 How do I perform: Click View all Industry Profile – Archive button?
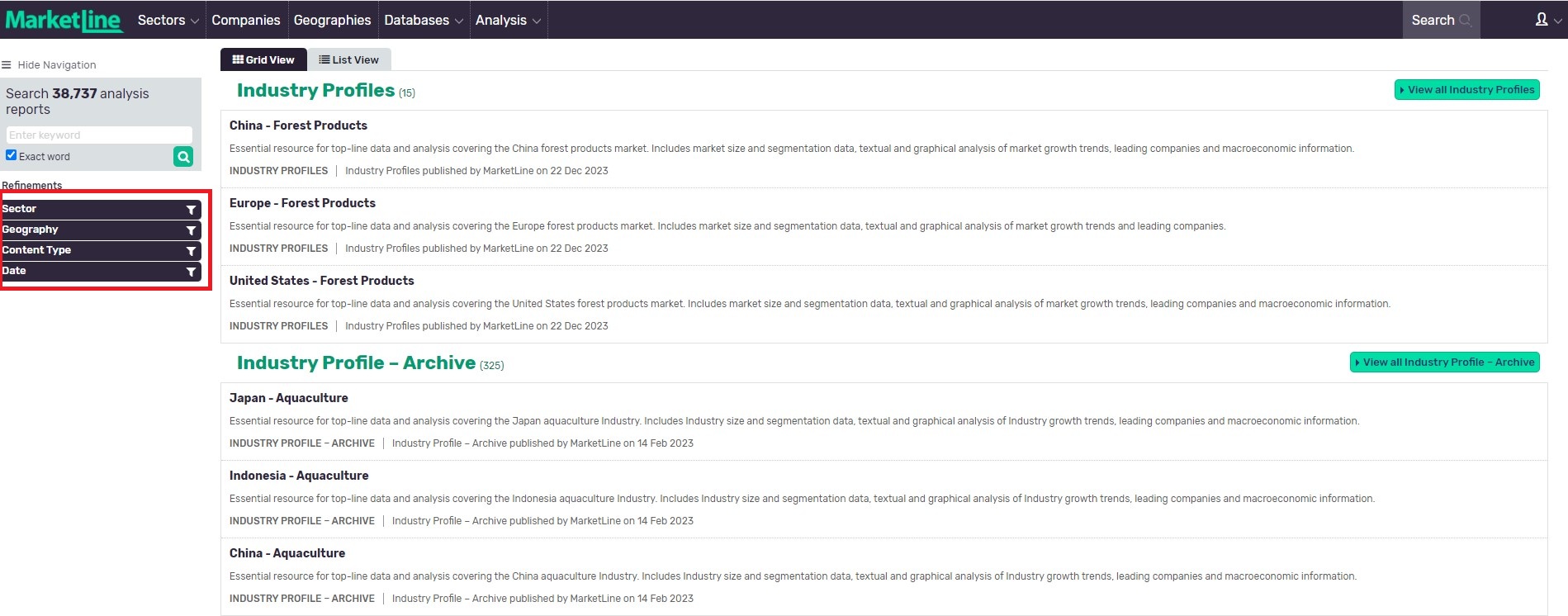coord(1444,362)
